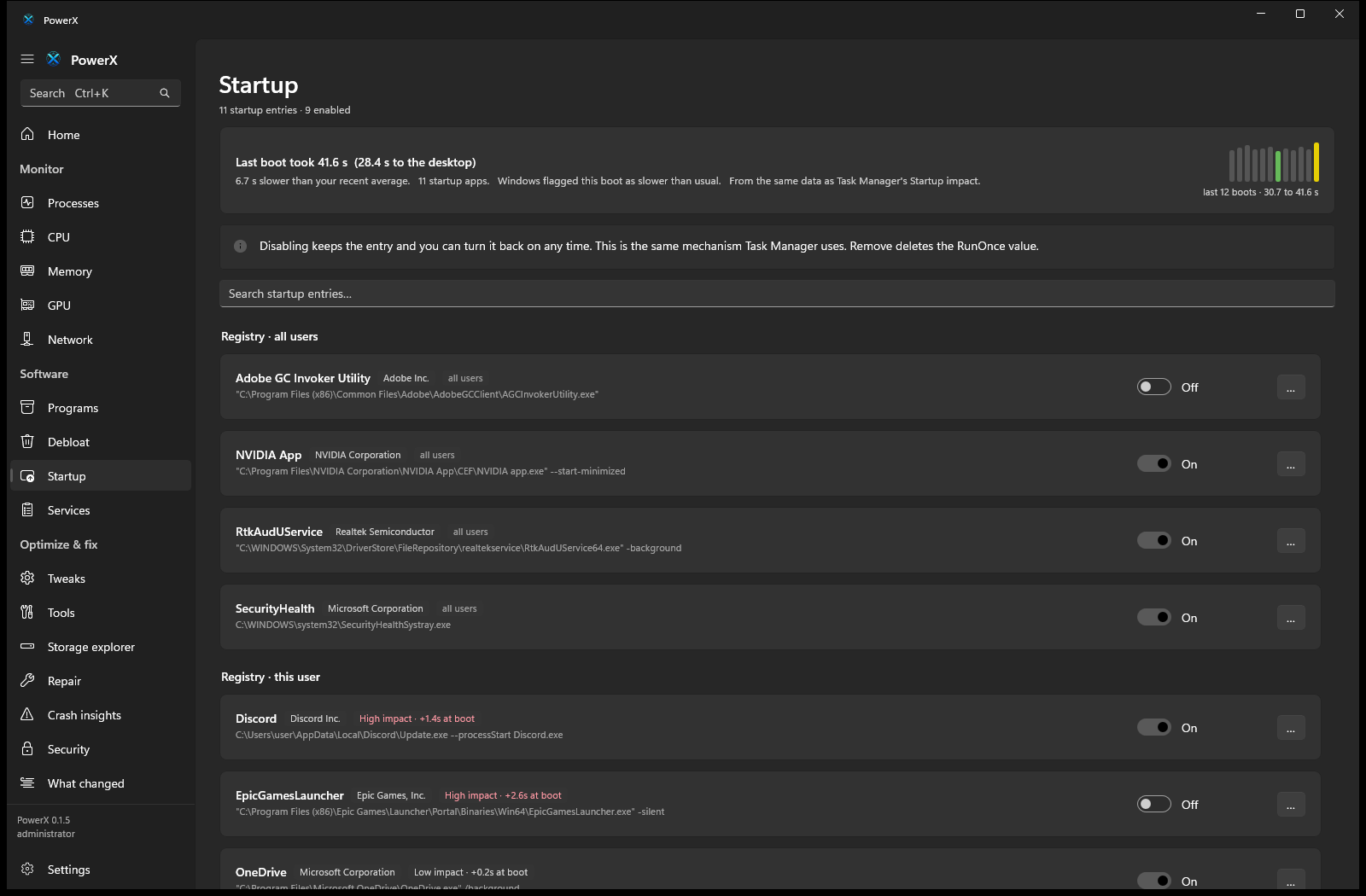Click the Tweaks gear icon
The image size is (1366, 896).
[27, 578]
